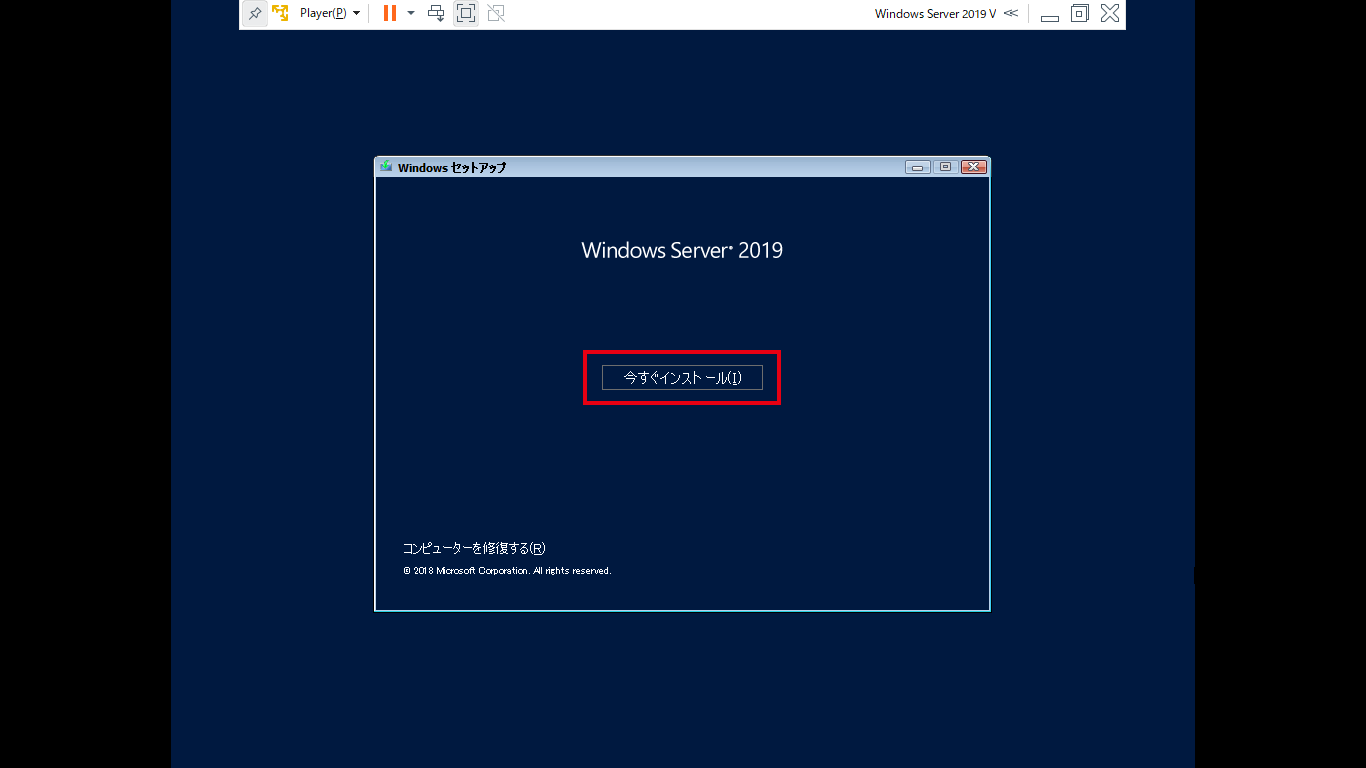Screen dimensions: 1366x768
Task: Click the Windows セットアップ title icon
Action: coord(386,167)
